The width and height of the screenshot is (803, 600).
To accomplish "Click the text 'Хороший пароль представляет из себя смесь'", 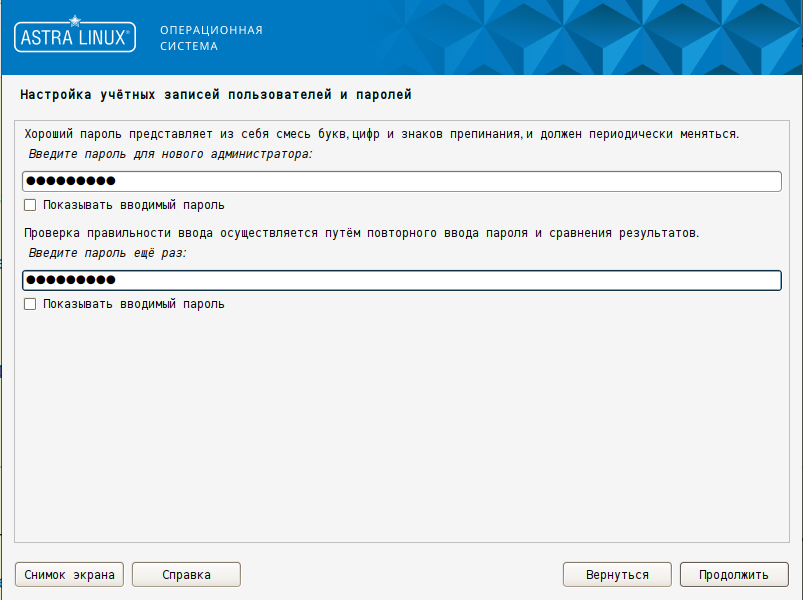I will click(167, 134).
